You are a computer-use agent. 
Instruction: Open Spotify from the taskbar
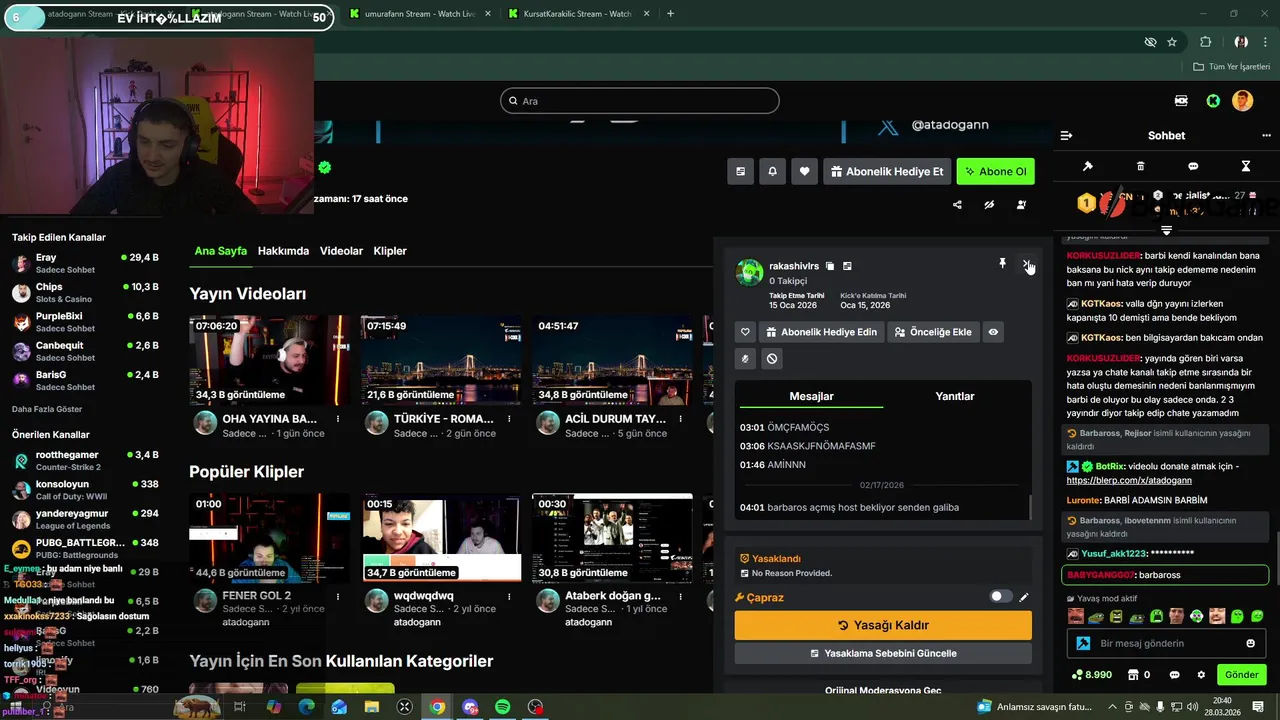pyautogui.click(x=503, y=707)
